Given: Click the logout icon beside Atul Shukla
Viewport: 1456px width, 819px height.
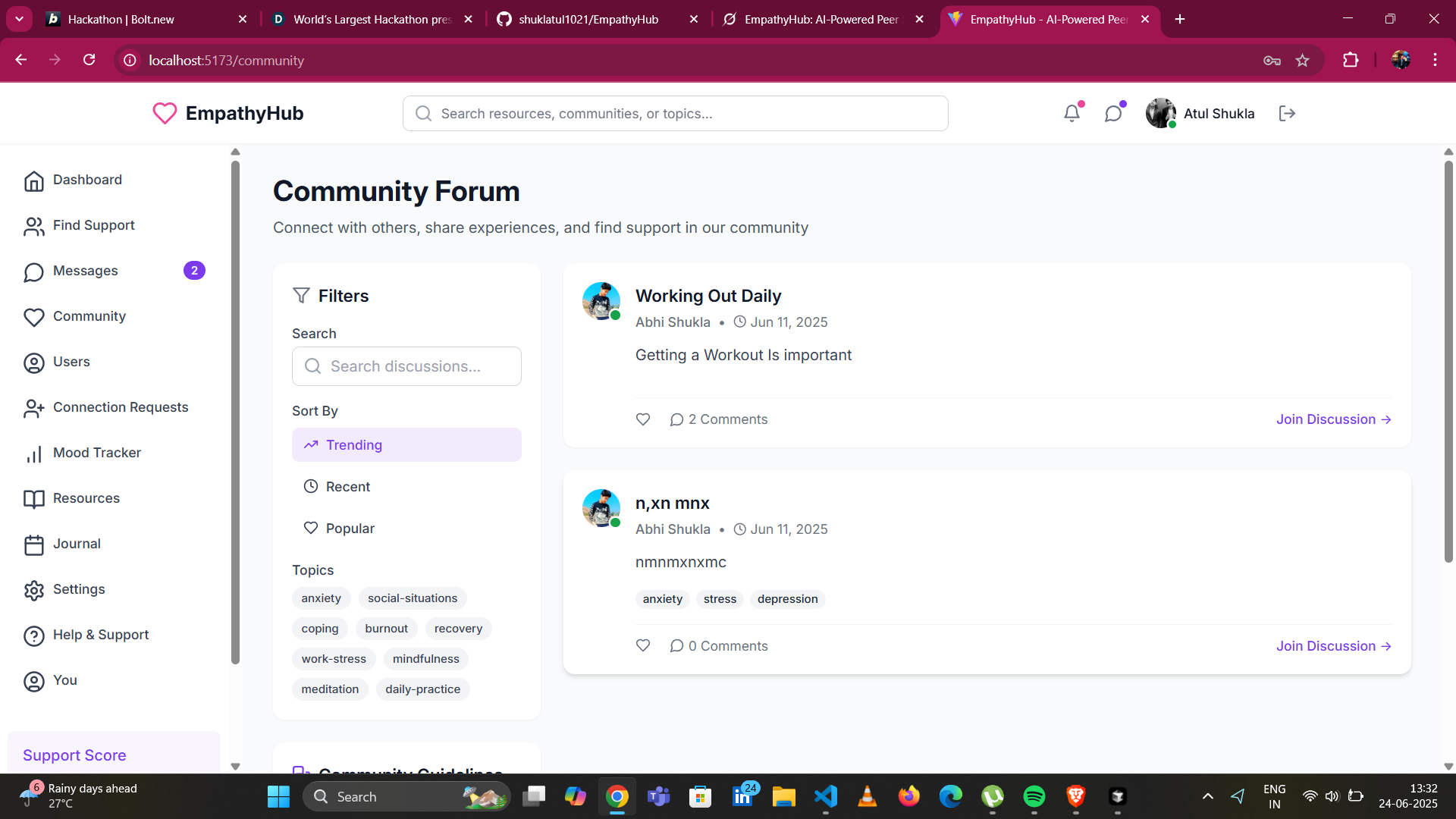Looking at the screenshot, I should pos(1287,114).
